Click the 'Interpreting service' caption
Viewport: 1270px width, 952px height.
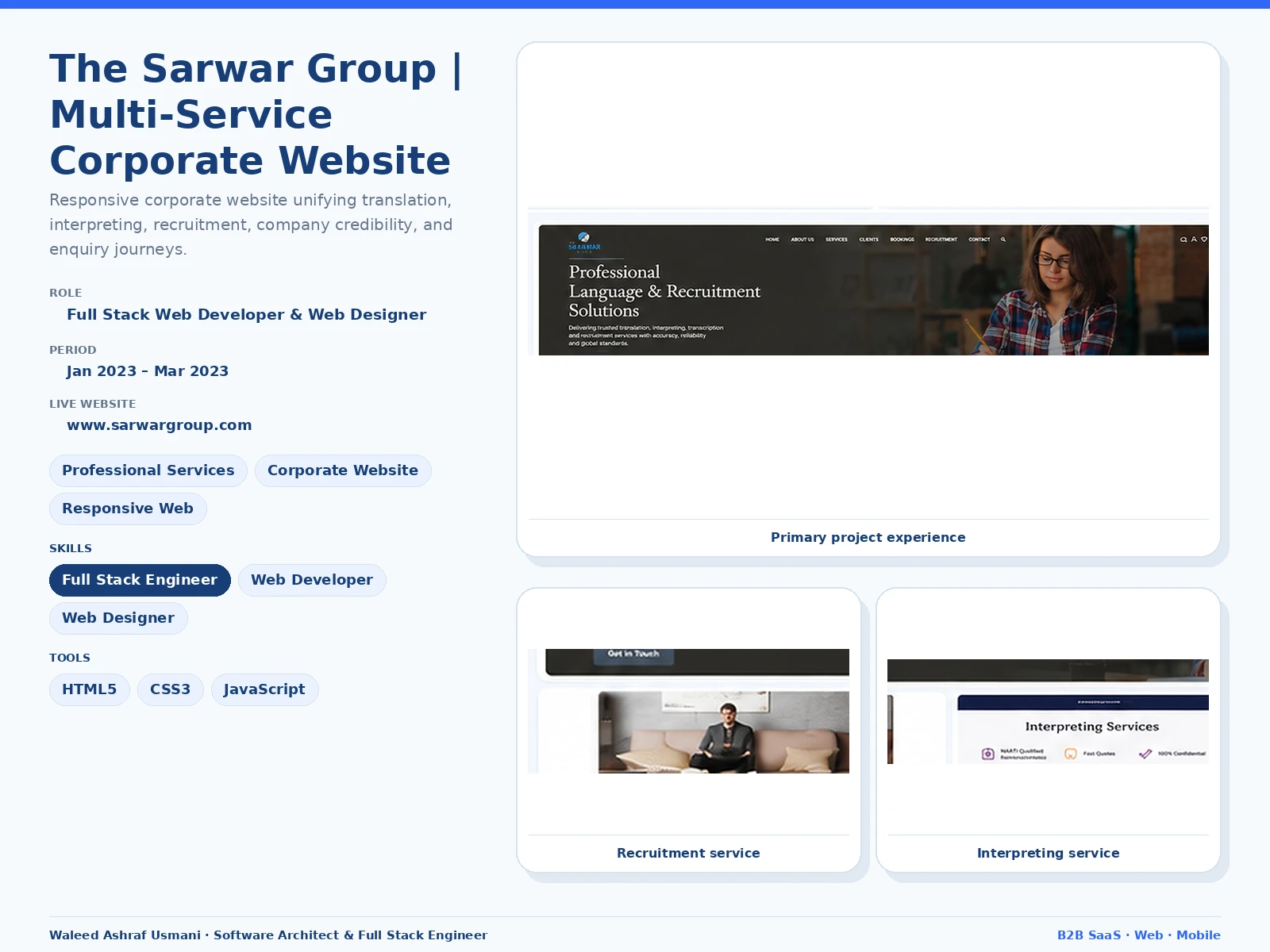pos(1048,853)
